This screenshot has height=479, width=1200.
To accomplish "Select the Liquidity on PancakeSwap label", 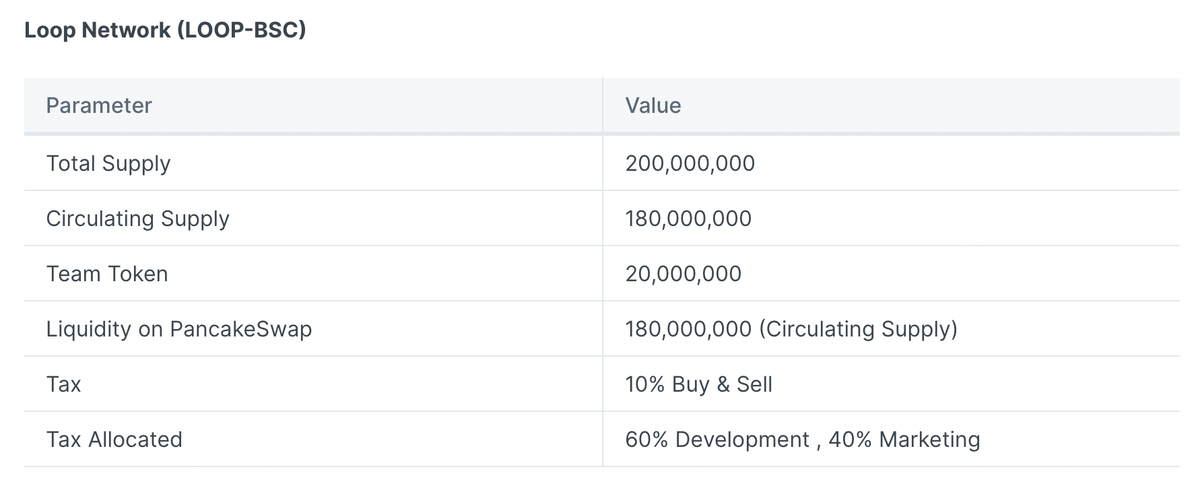I will 179,329.
